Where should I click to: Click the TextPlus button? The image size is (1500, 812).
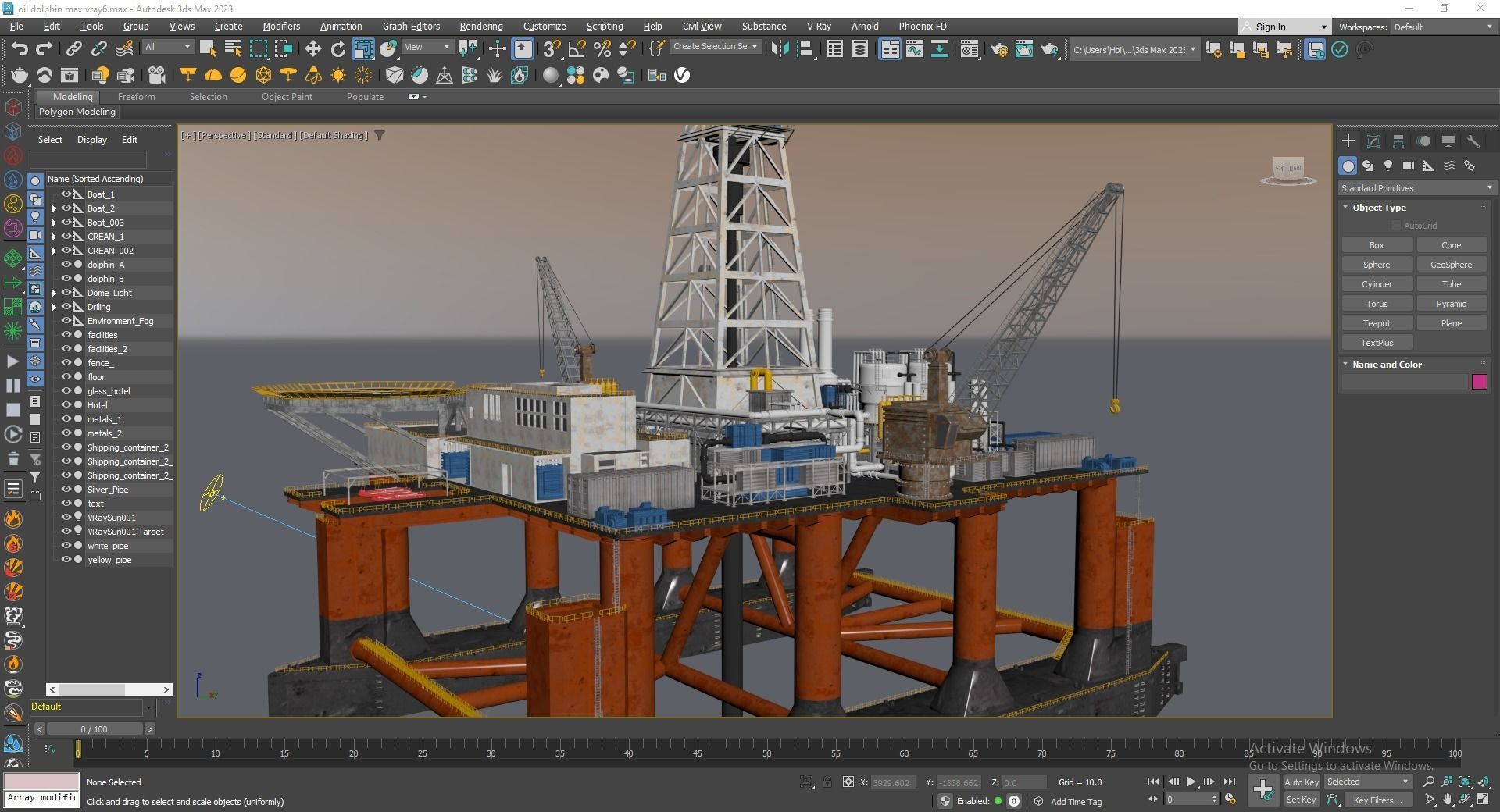point(1377,343)
